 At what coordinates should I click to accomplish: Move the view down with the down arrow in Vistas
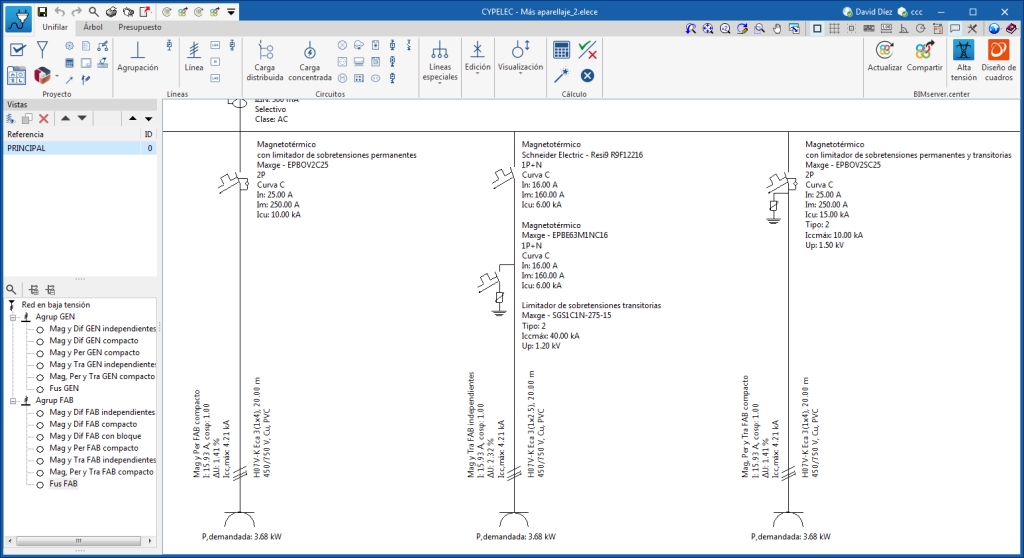click(x=82, y=118)
